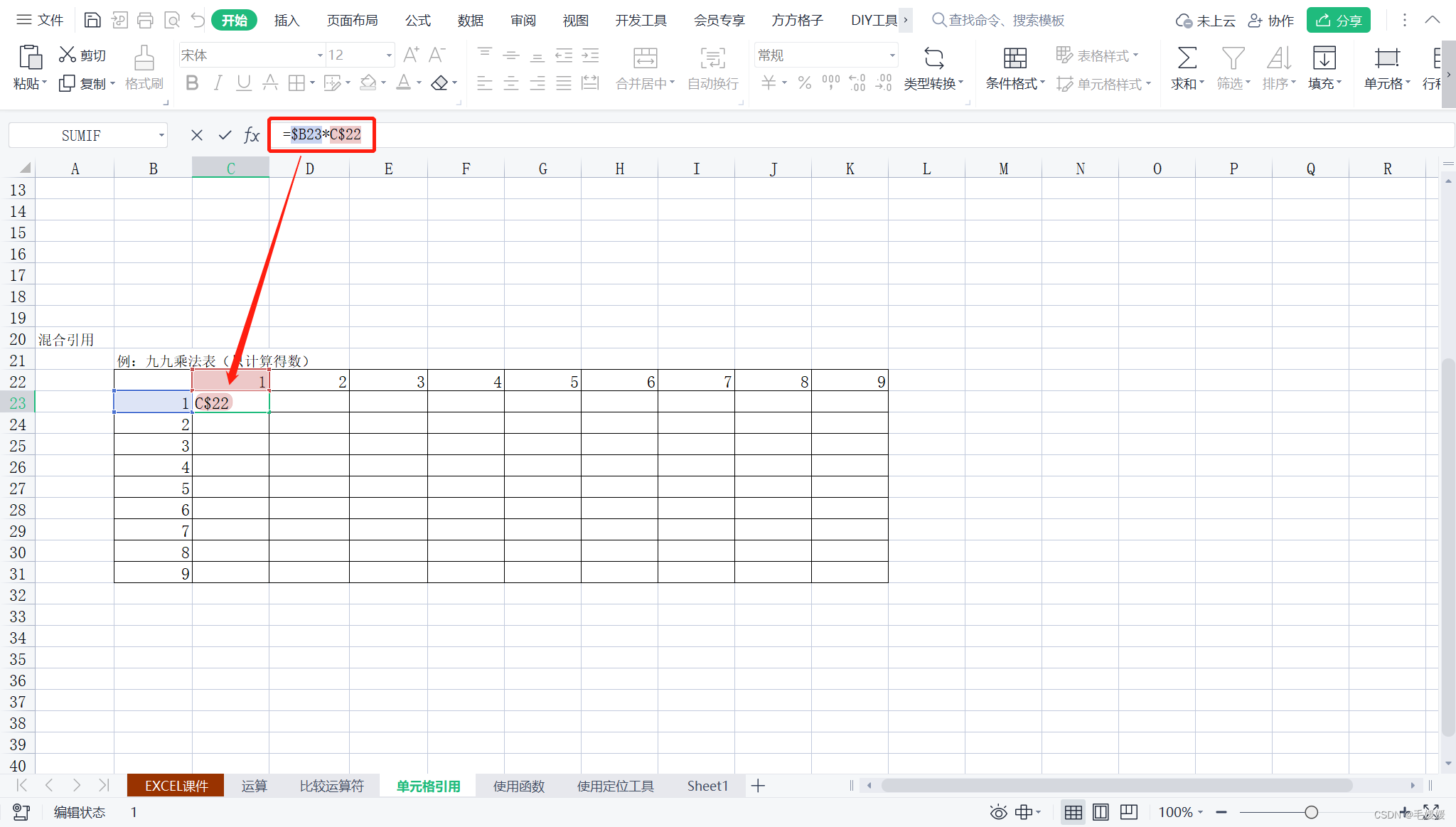Screen dimensions: 1456x827
Task: Confirm the formula with checkmark icon
Action: point(225,135)
